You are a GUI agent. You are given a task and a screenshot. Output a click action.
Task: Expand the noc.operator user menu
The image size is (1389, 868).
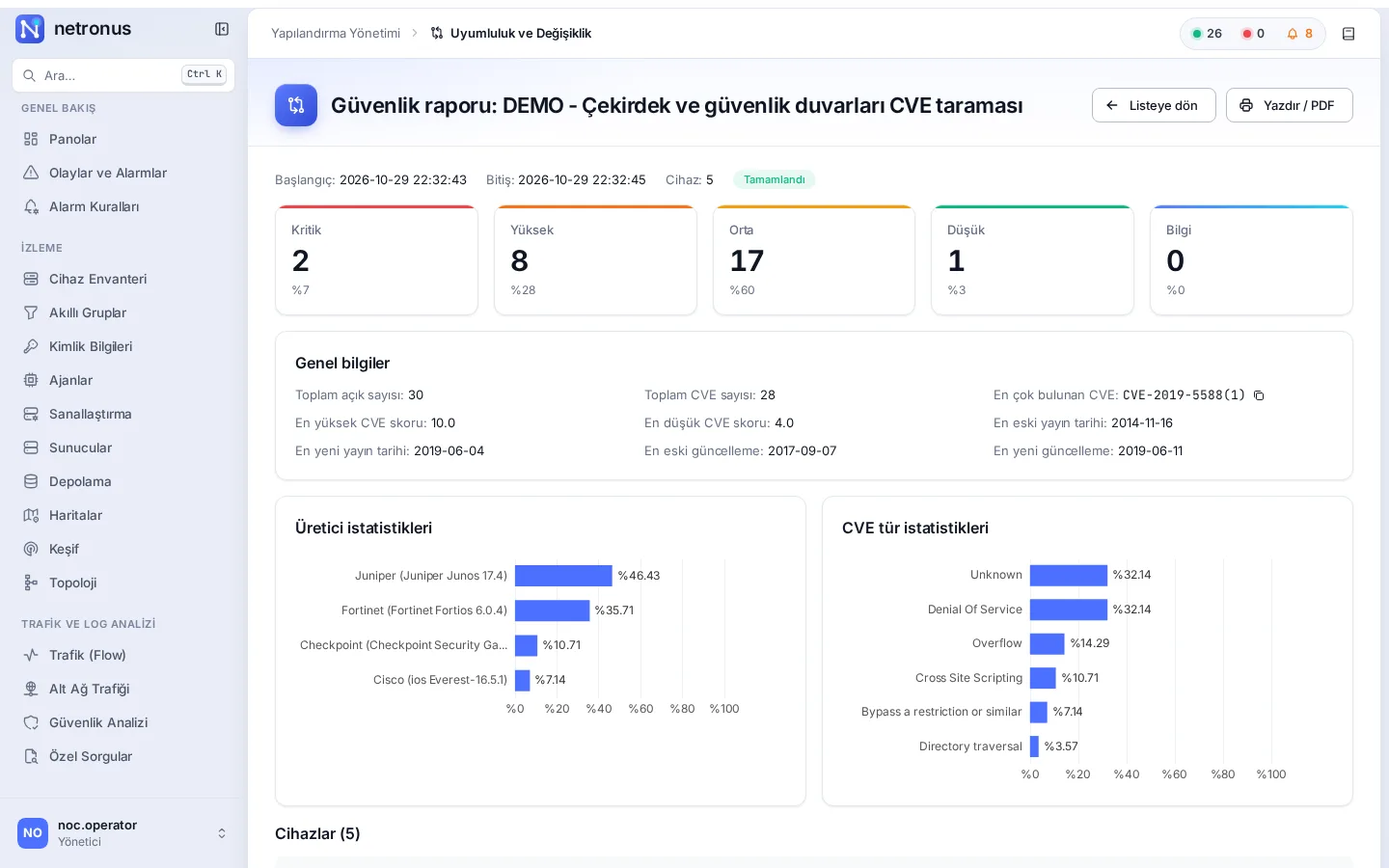coord(123,833)
